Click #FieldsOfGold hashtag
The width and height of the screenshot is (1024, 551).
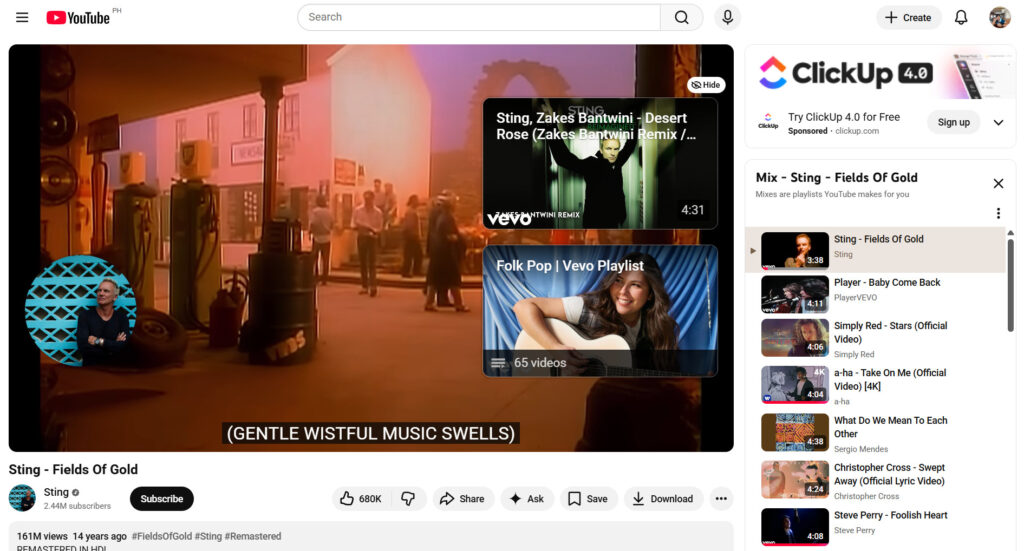pos(162,536)
